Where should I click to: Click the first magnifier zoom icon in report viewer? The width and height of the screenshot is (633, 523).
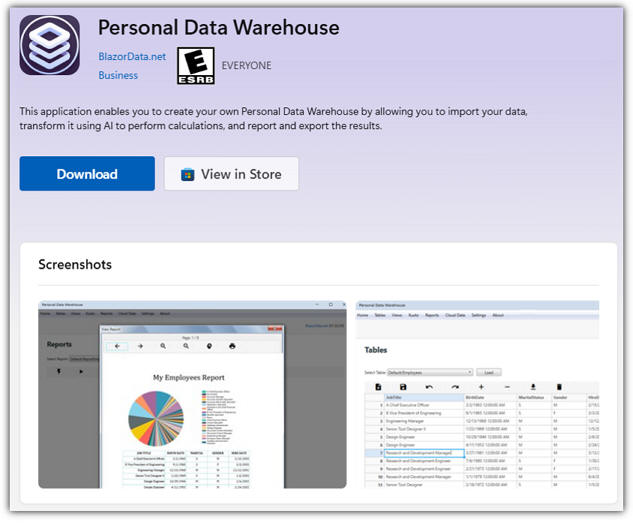(163, 346)
